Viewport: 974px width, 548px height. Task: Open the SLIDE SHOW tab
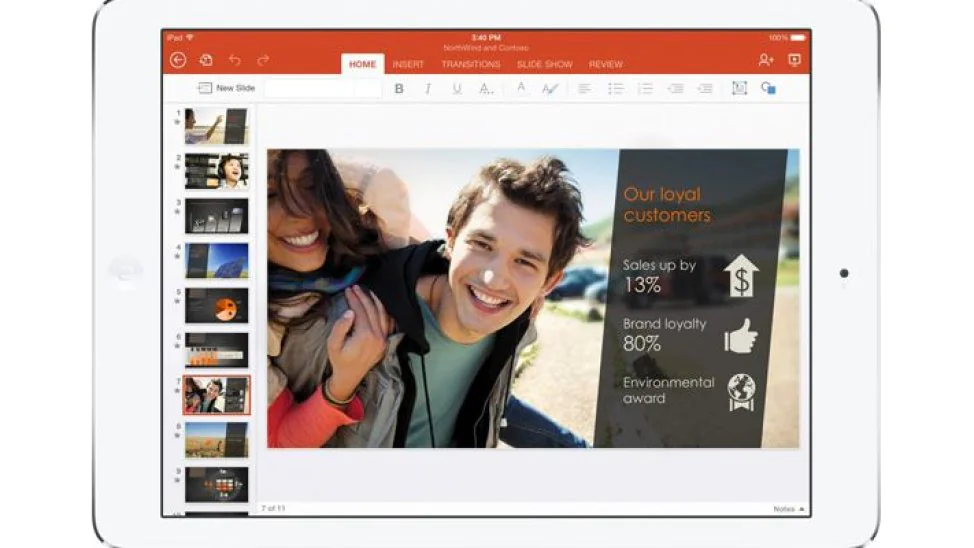[x=545, y=64]
